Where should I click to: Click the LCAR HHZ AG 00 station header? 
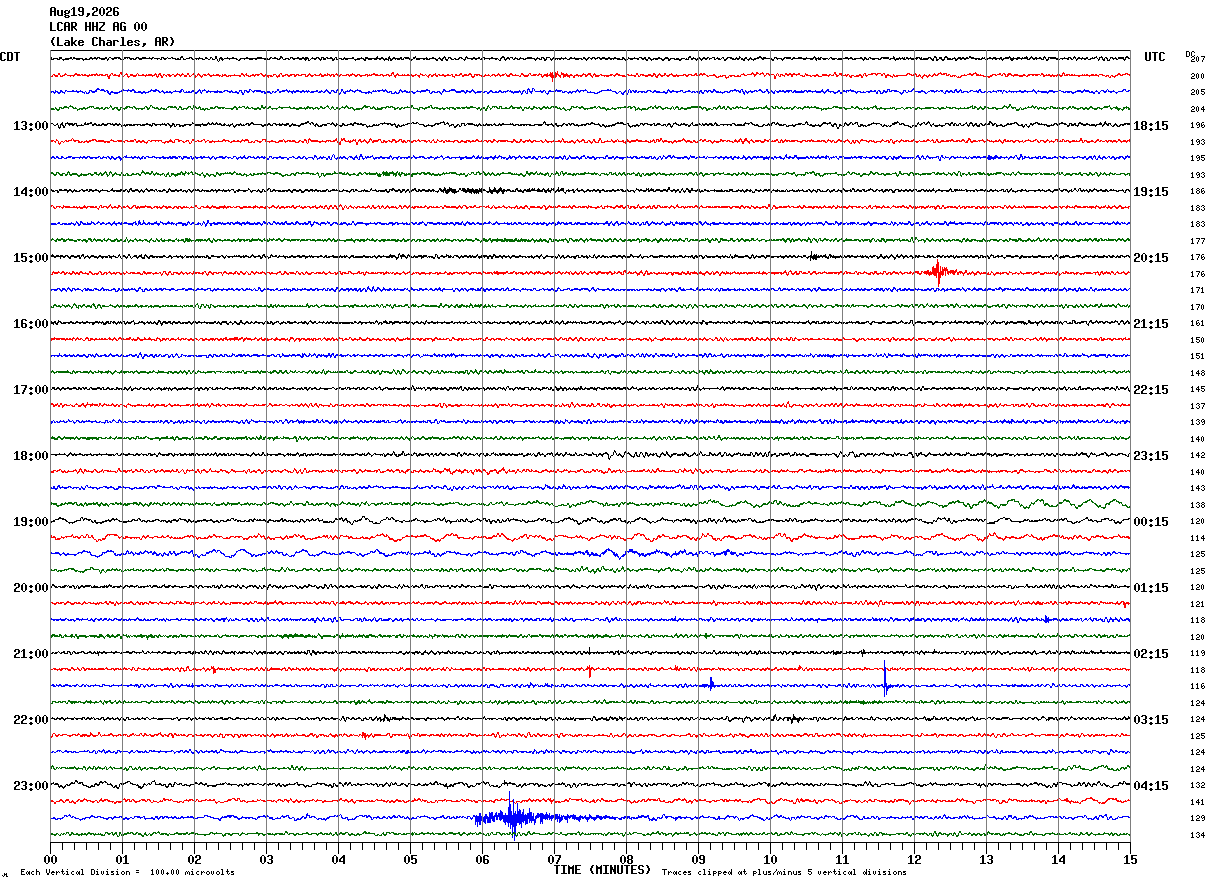99,27
